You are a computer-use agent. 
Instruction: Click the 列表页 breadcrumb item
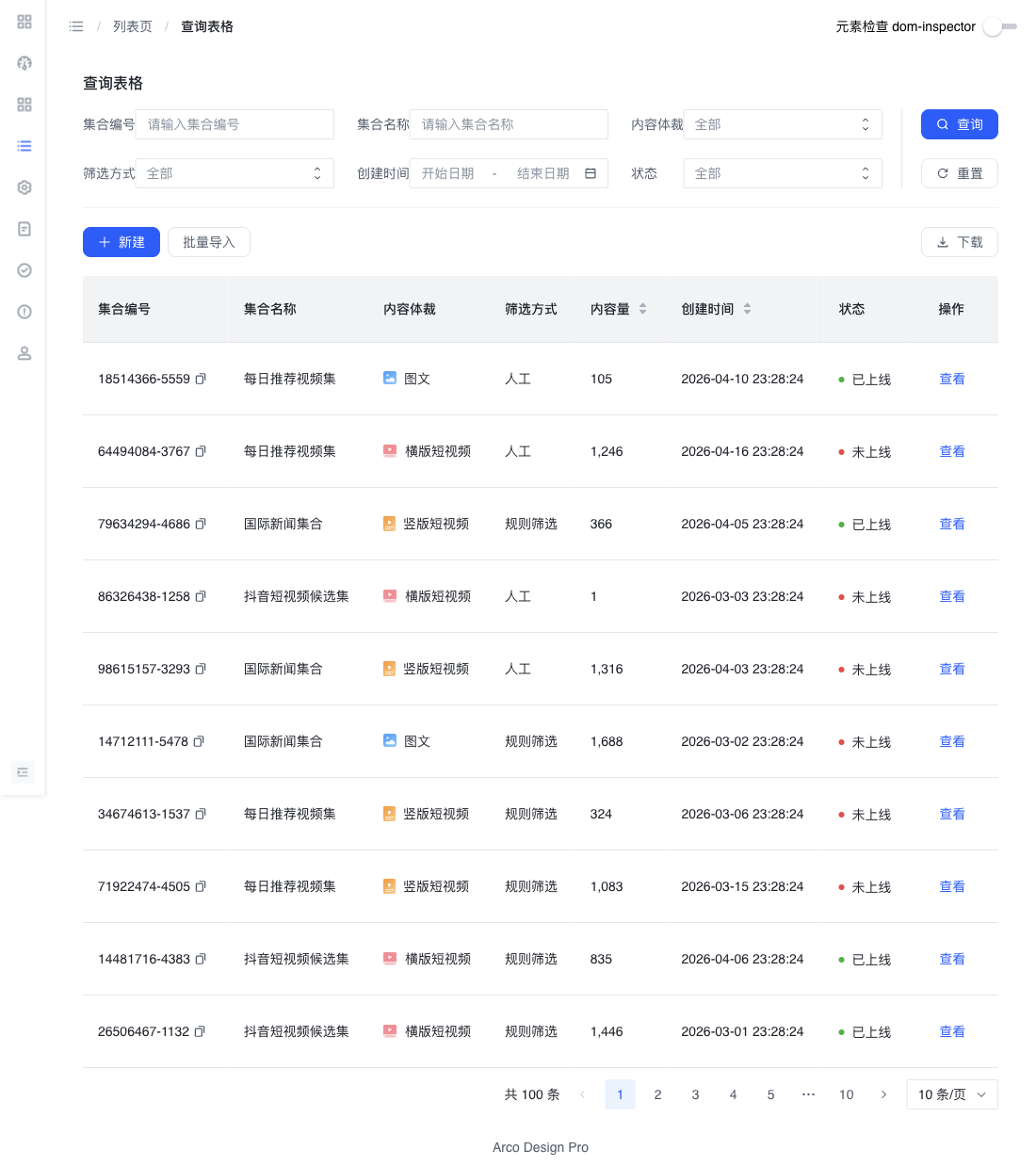pos(133,26)
